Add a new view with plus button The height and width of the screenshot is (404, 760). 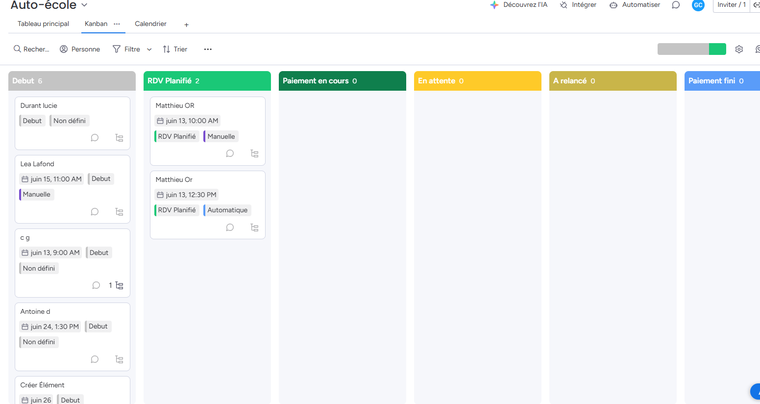[x=186, y=24]
